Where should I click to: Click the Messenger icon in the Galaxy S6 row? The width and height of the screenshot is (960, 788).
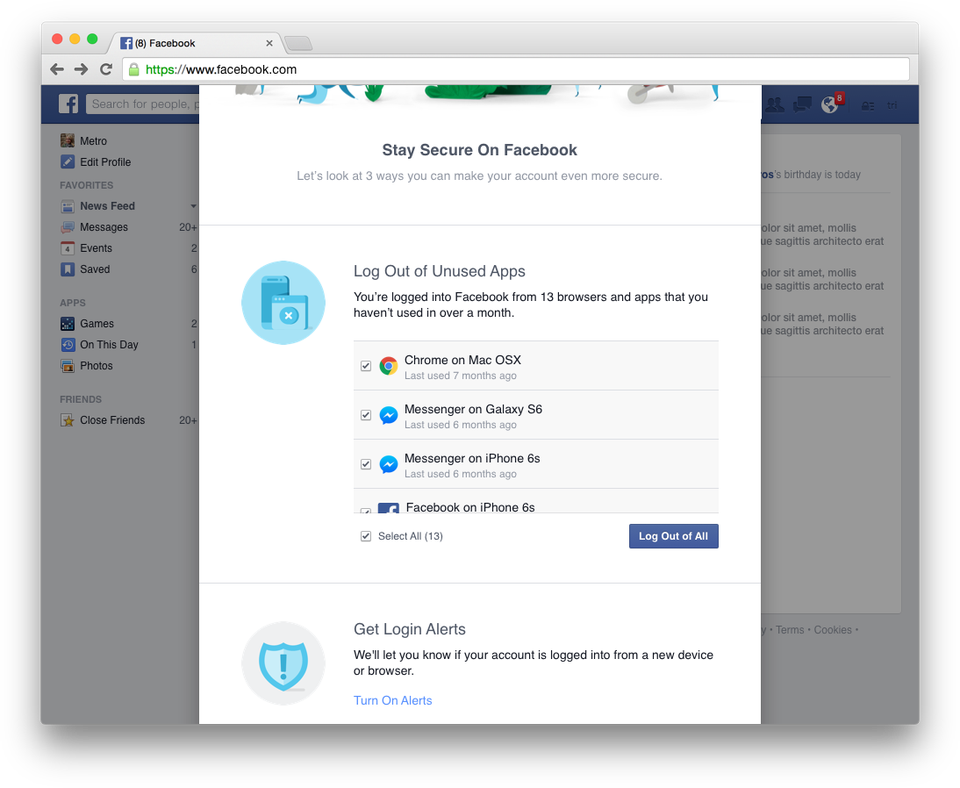coord(388,415)
